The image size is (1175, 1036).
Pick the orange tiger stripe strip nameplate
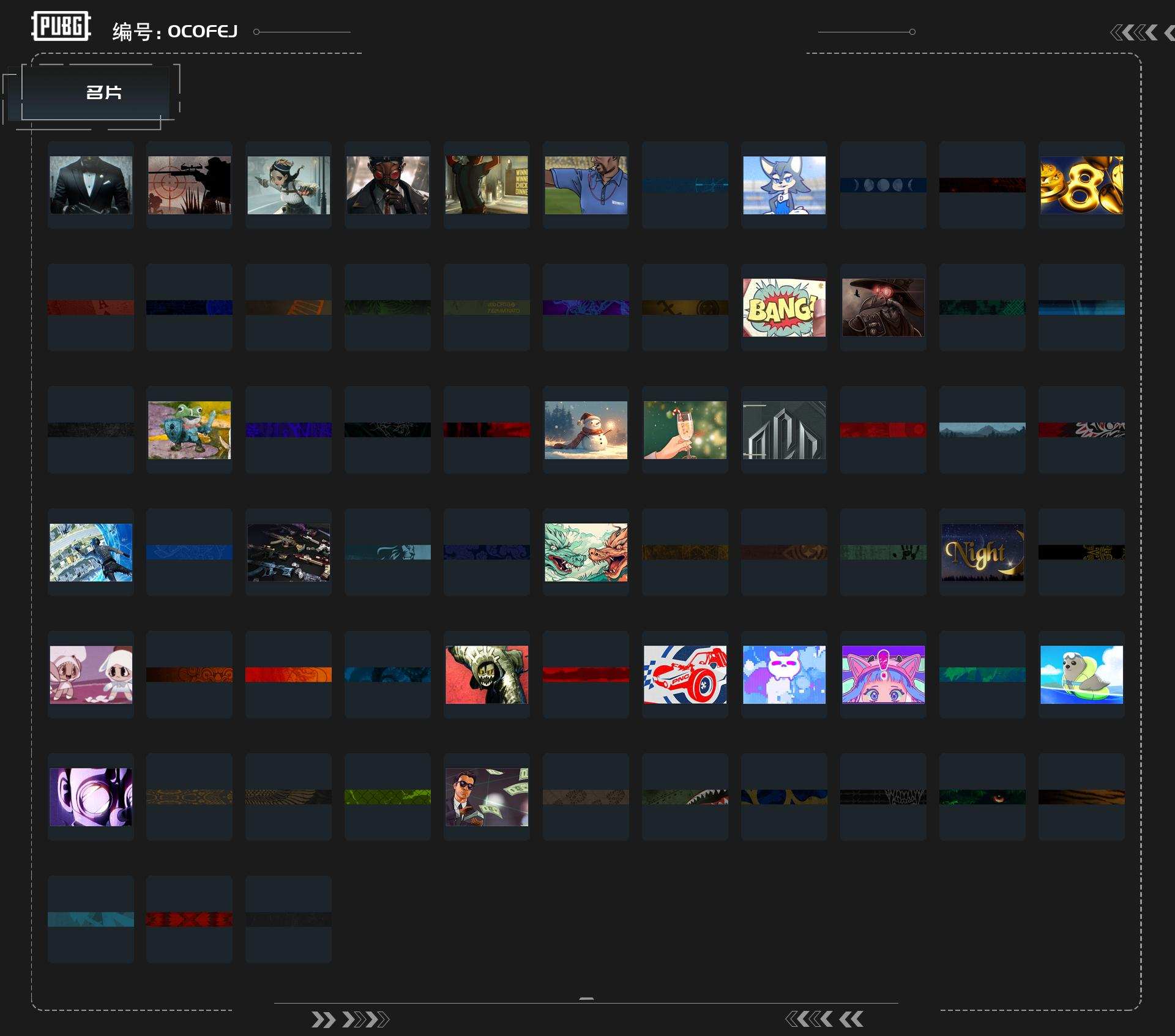pos(1082,797)
